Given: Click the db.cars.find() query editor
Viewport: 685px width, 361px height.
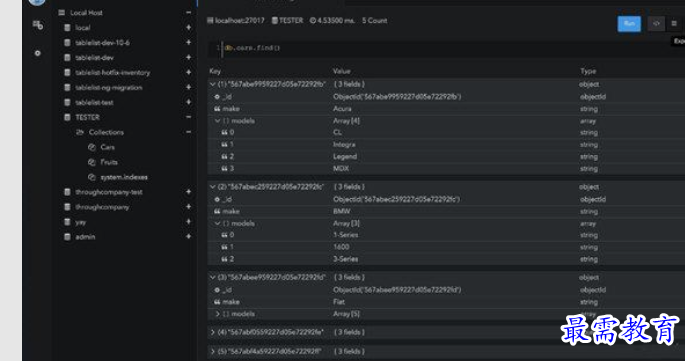Looking at the screenshot, I should [x=446, y=48].
